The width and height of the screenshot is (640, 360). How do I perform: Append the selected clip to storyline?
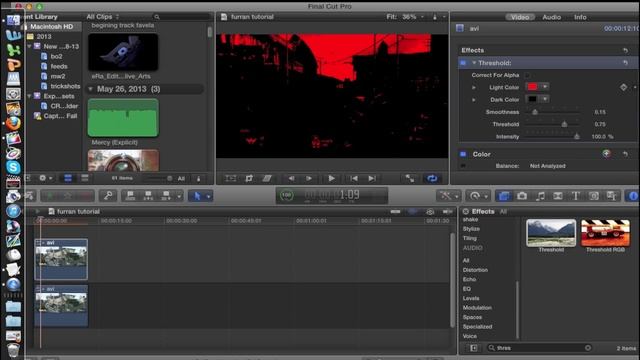click(166, 196)
